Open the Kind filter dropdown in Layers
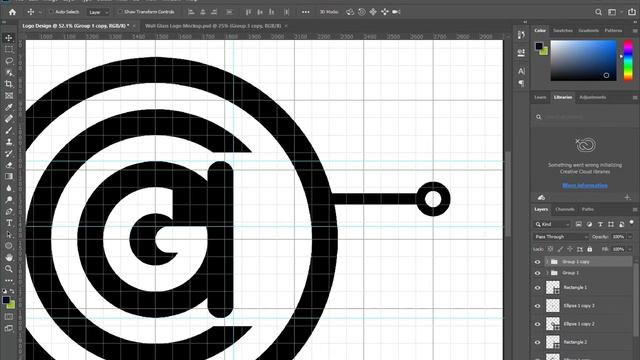 coord(553,224)
